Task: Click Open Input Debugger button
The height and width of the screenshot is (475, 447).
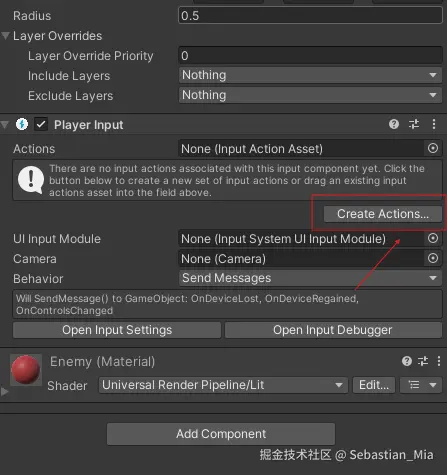Action: click(x=333, y=330)
